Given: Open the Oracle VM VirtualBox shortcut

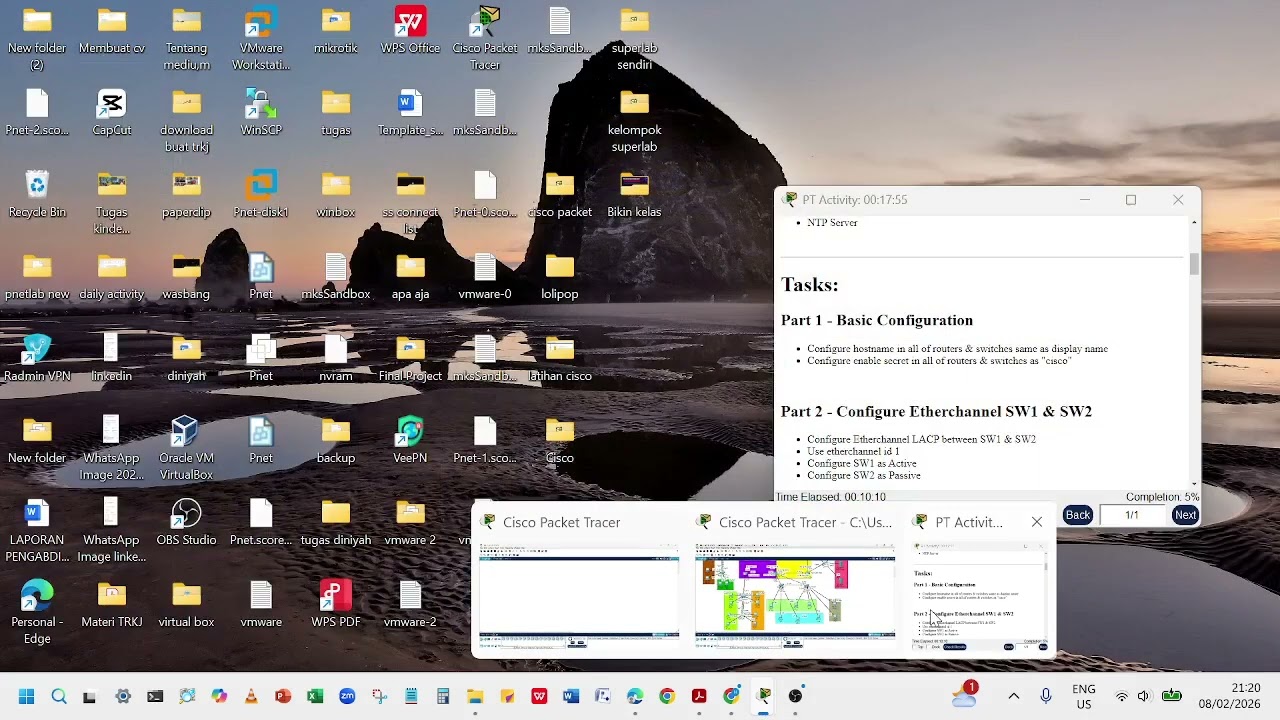Looking at the screenshot, I should pyautogui.click(x=186, y=448).
